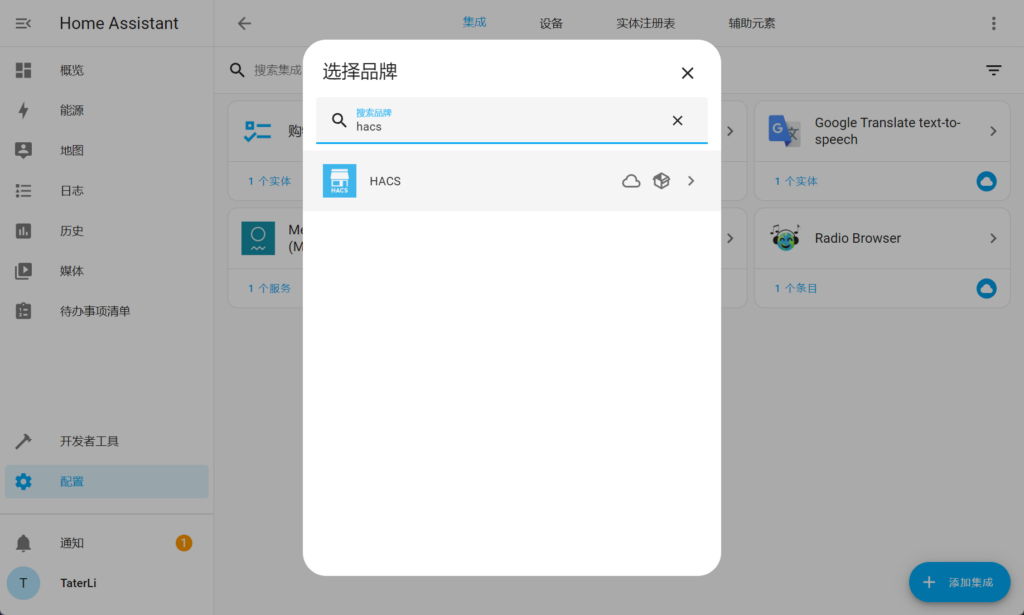Image resolution: width=1024 pixels, height=615 pixels.
Task: Click the shopping list checklist icon
Action: (x=257, y=131)
